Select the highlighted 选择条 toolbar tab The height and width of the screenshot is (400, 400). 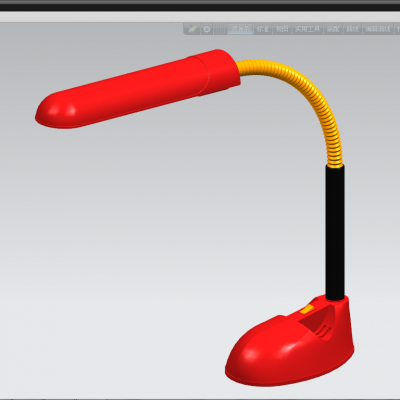coord(241,29)
